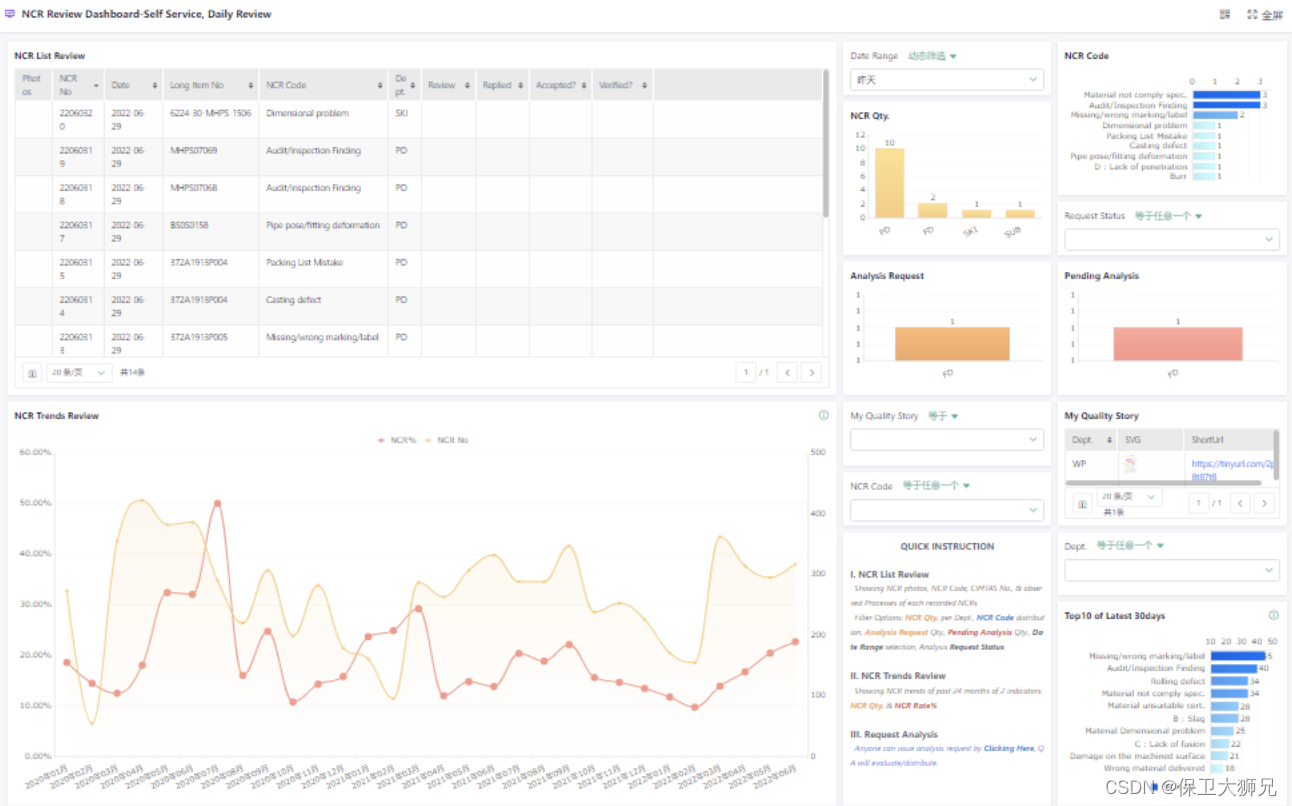Screen dimensions: 1292x806
Task: Open Dept. filter 等于任意一个 condition menu
Action: [x=1130, y=546]
